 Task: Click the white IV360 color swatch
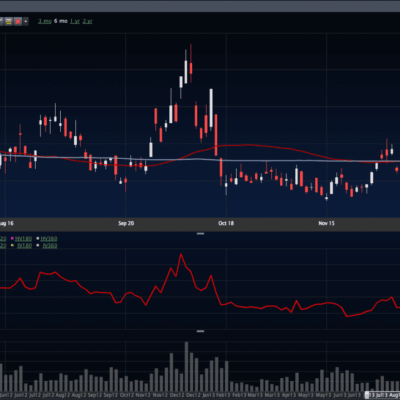[38, 246]
